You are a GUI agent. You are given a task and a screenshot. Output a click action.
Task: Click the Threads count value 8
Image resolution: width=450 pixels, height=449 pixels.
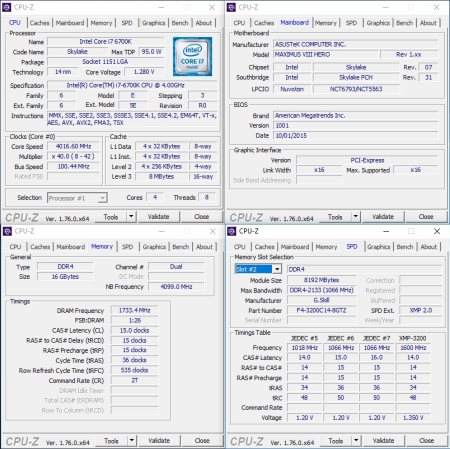coord(207,197)
